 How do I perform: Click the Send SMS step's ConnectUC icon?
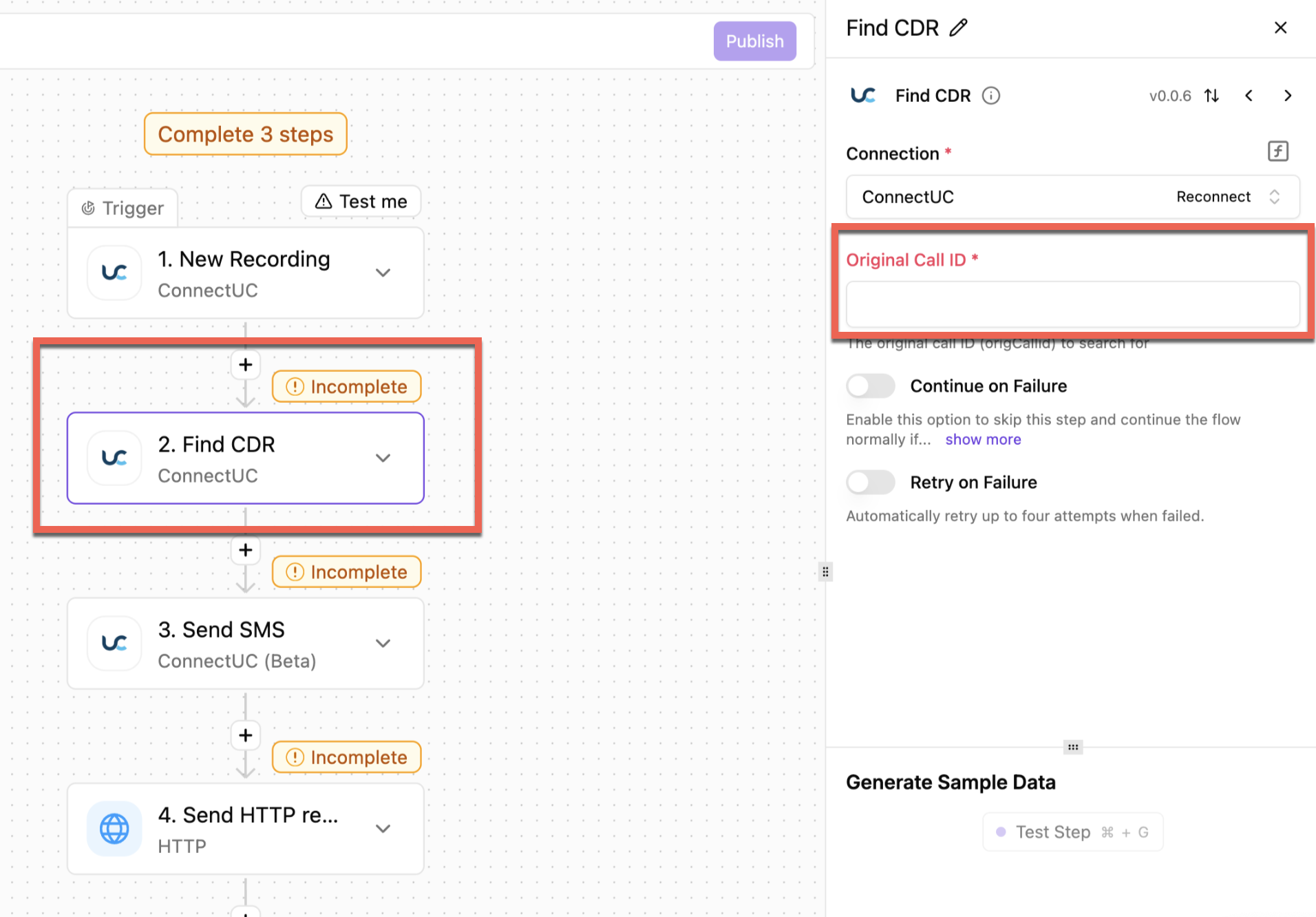pyautogui.click(x=114, y=643)
